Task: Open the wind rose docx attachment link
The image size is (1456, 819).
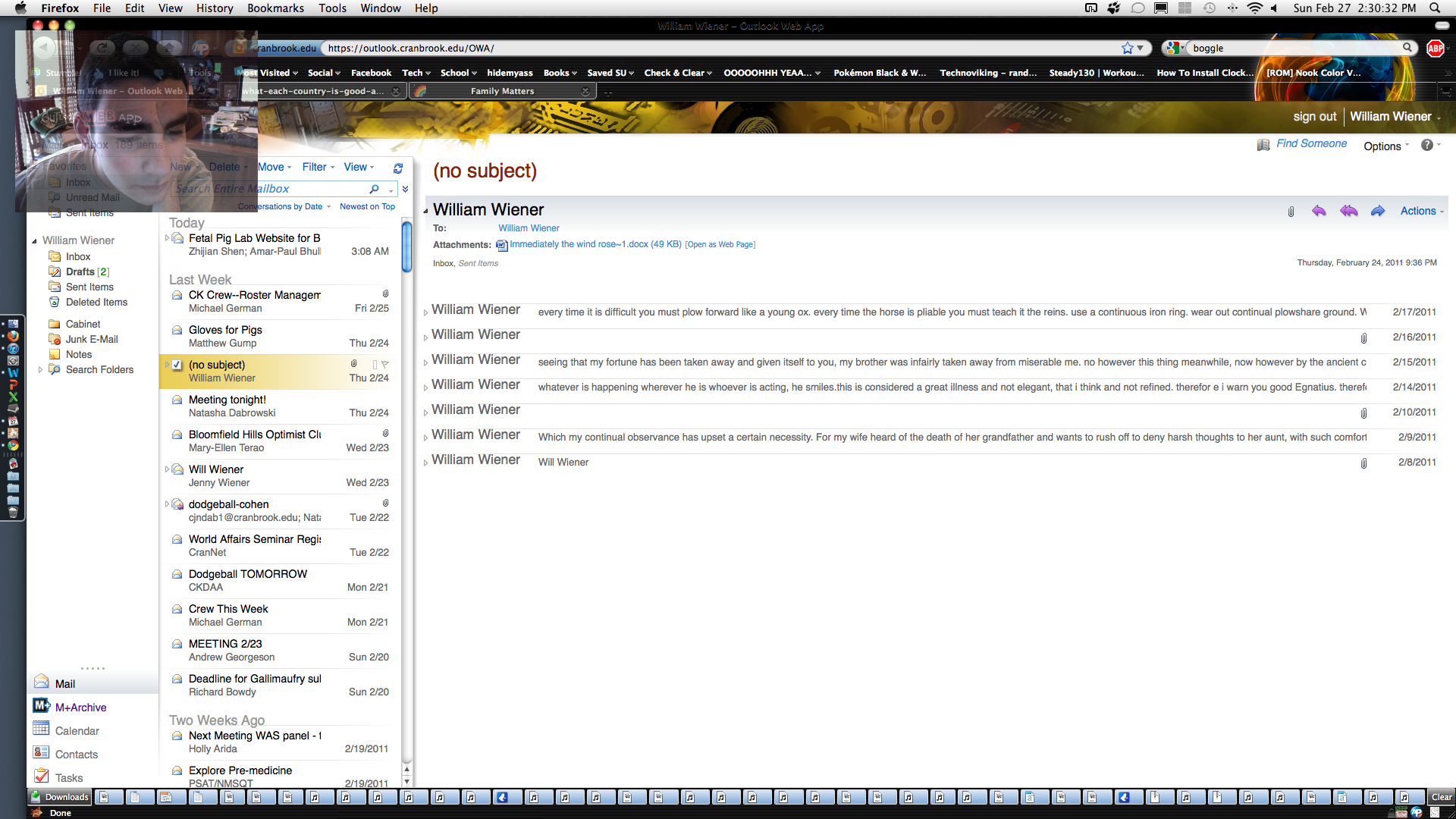Action: [x=595, y=244]
